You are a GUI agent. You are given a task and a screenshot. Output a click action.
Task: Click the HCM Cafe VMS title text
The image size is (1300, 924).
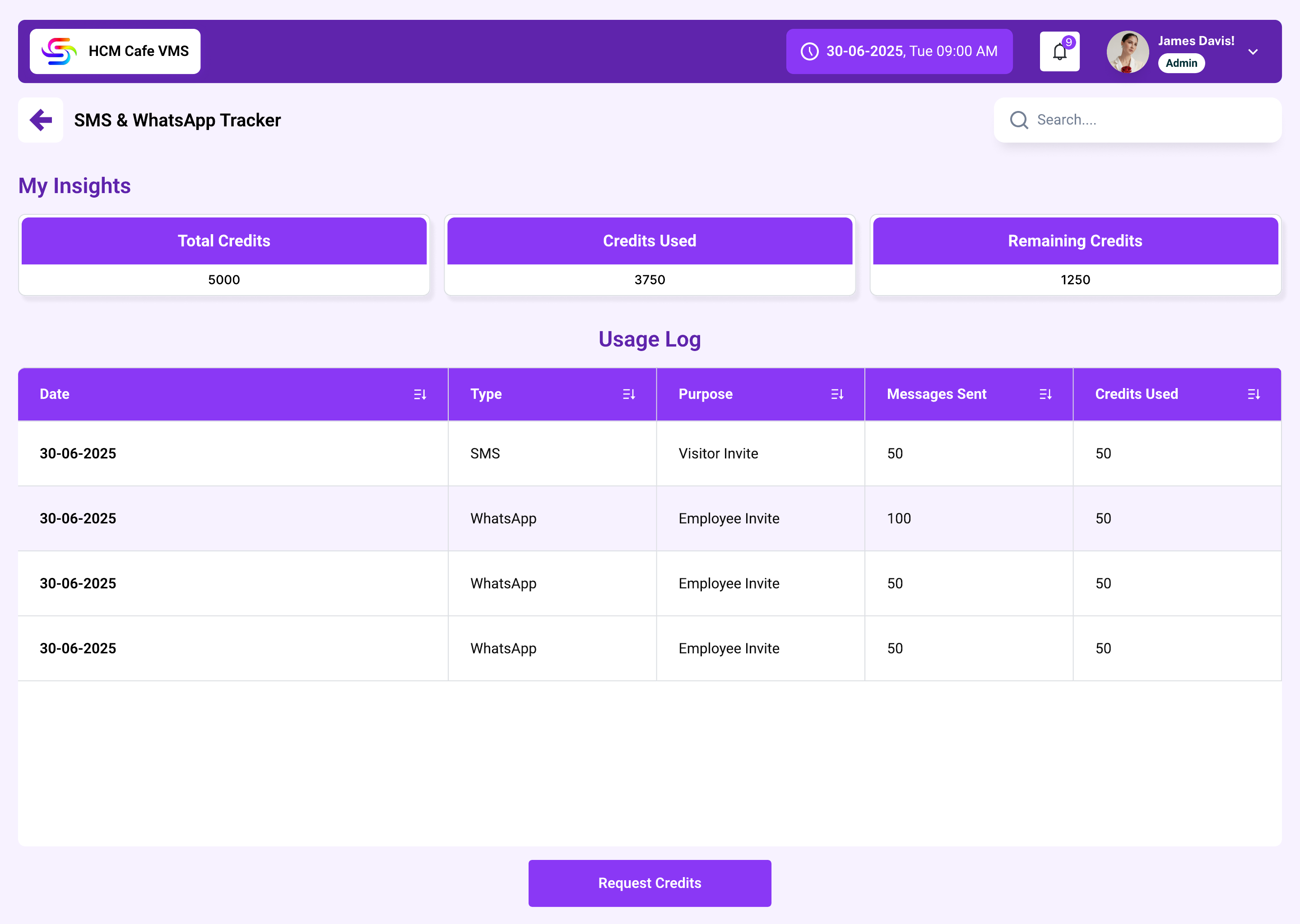(x=139, y=51)
